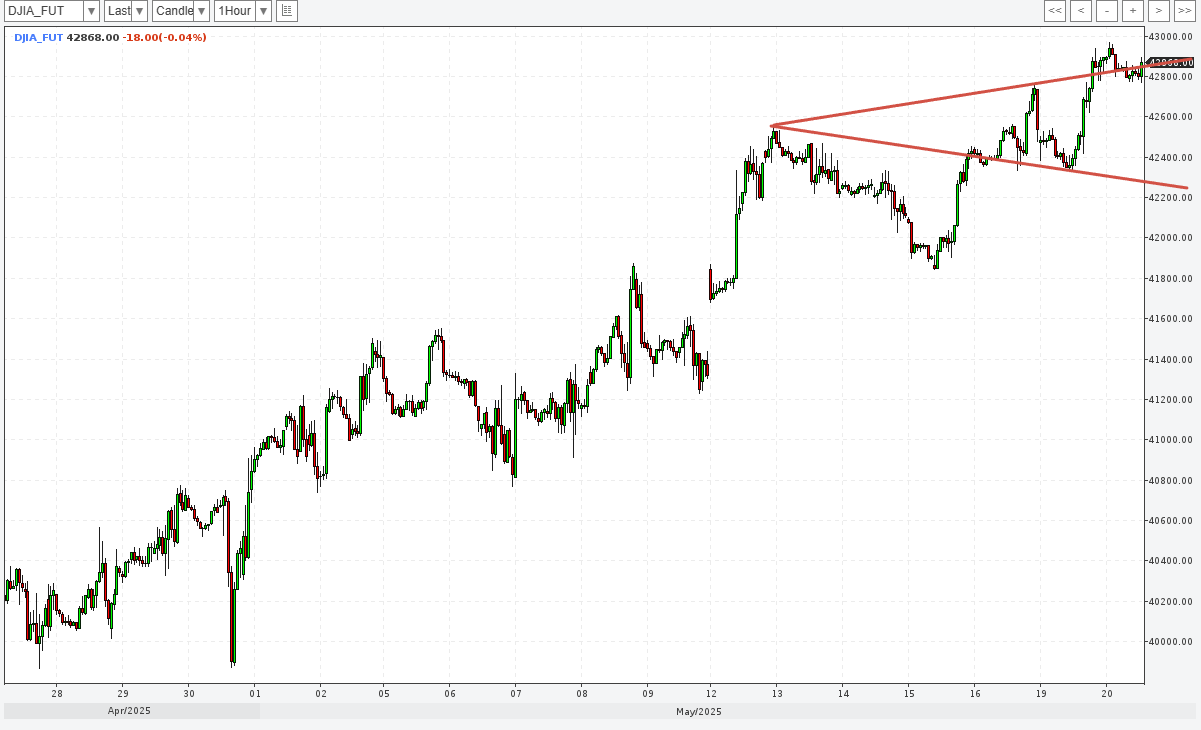1201x730 pixels.
Task: Open the DJIA_FUT symbol dropdown arrow
Action: pyautogui.click(x=91, y=11)
